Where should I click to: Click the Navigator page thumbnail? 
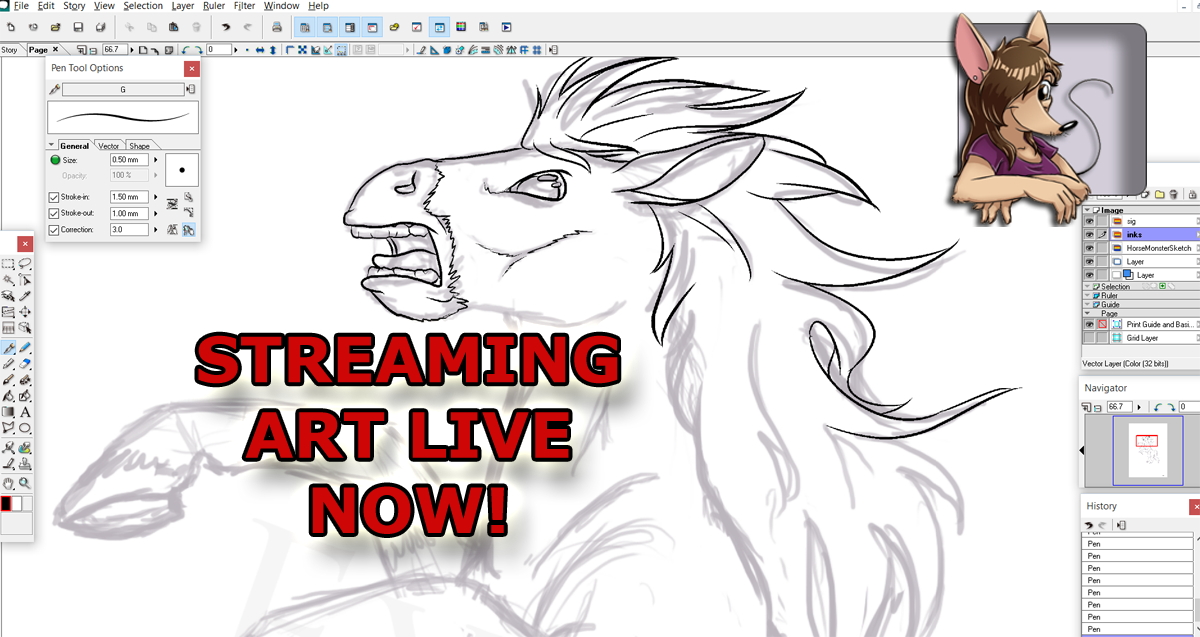click(1148, 450)
